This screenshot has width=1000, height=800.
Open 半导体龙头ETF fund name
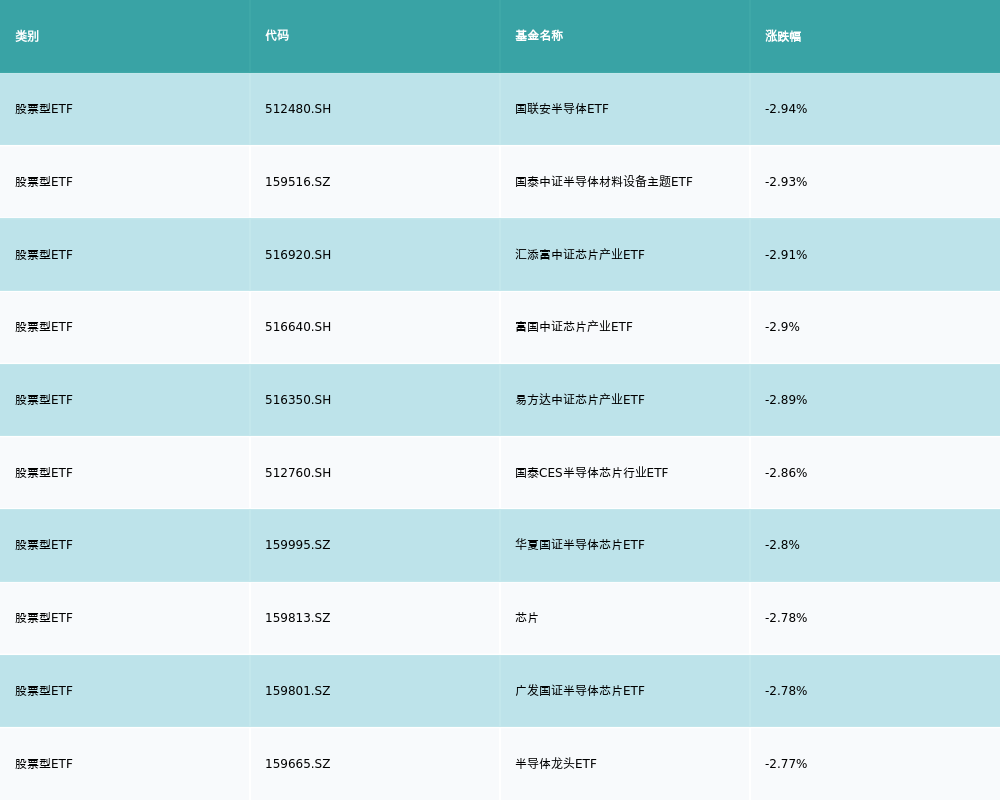tap(556, 764)
